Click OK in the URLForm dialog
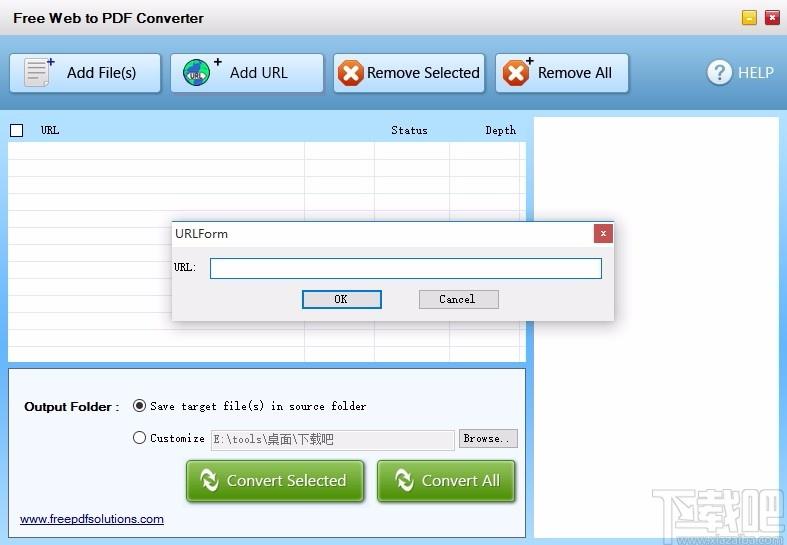 (341, 299)
